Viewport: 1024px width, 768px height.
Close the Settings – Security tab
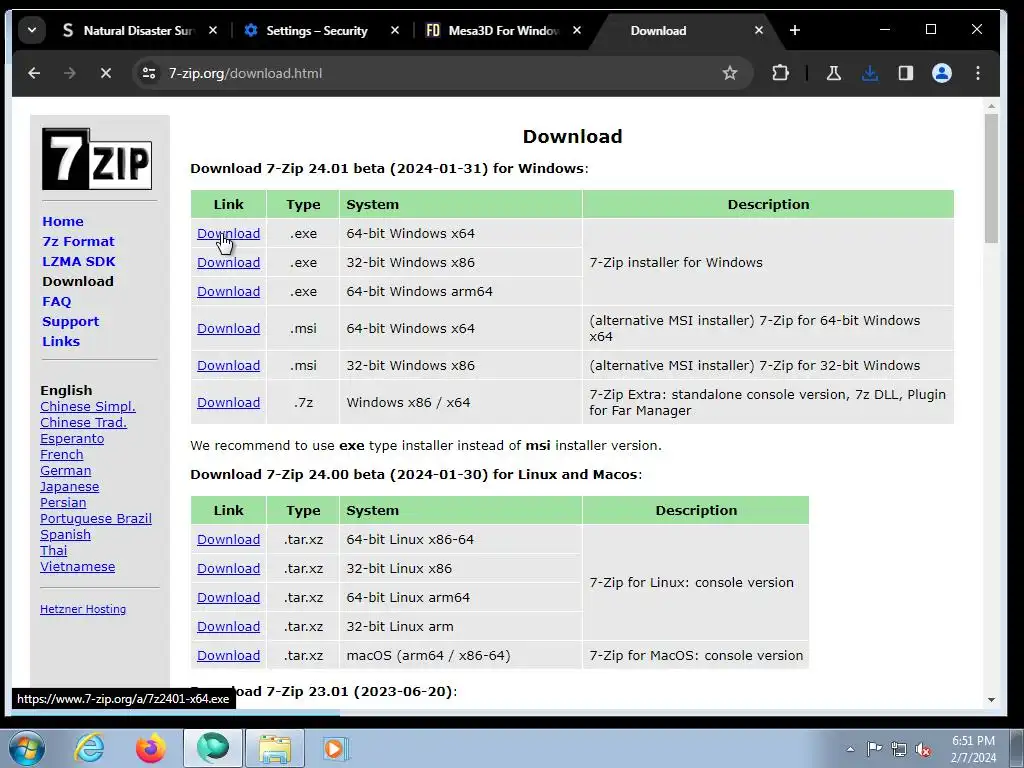394,30
